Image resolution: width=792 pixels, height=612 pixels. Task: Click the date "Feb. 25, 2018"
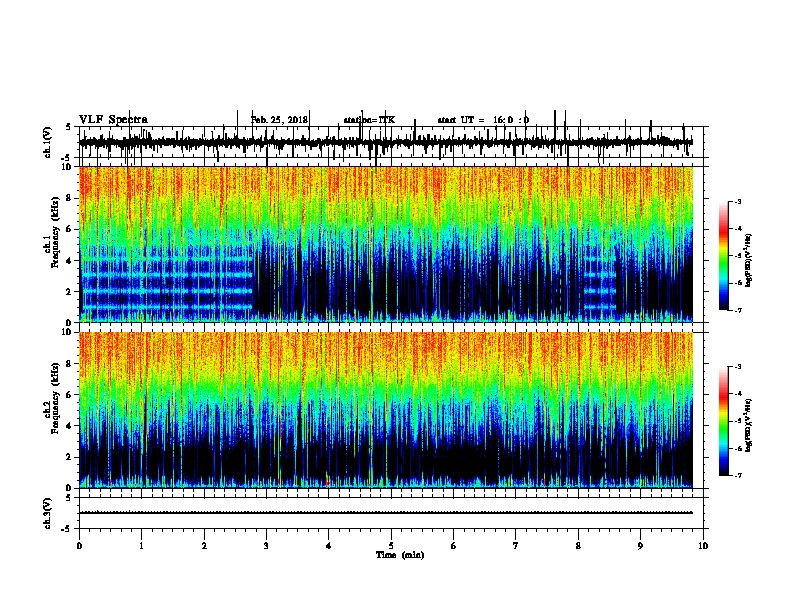[x=279, y=120]
